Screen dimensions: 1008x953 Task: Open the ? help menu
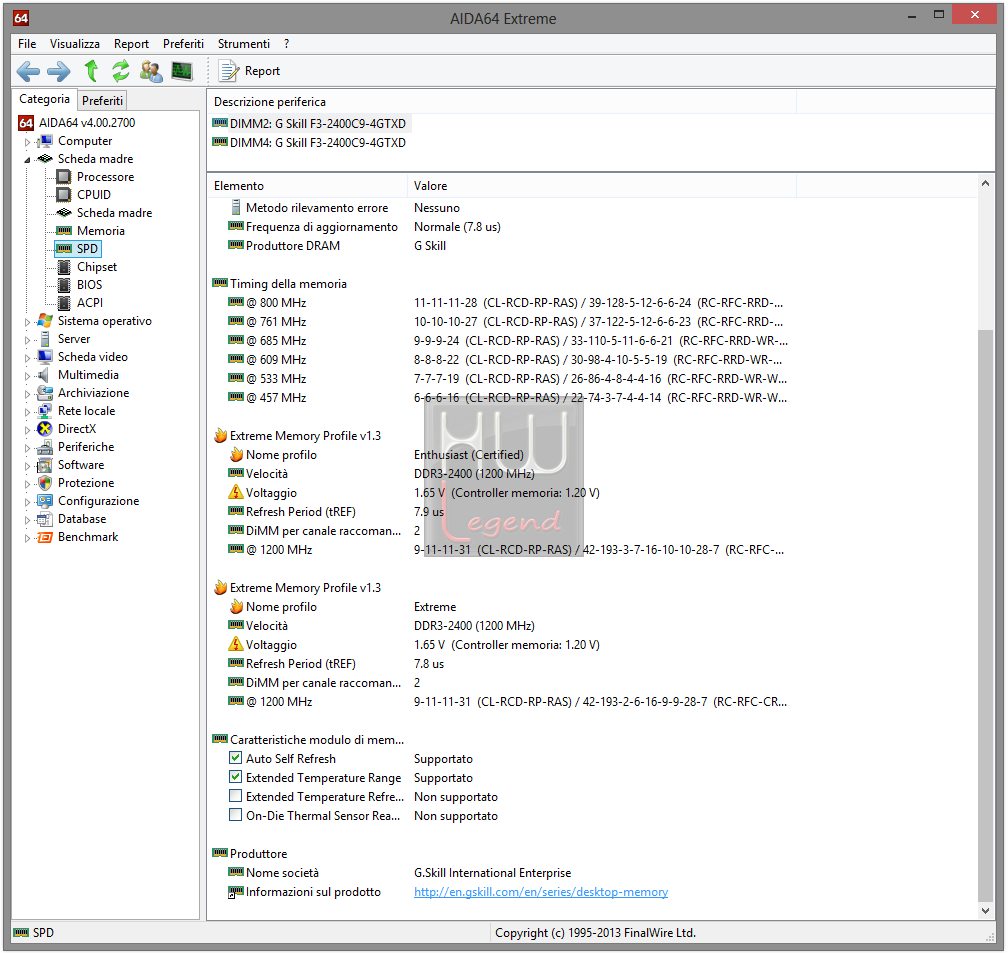point(286,44)
